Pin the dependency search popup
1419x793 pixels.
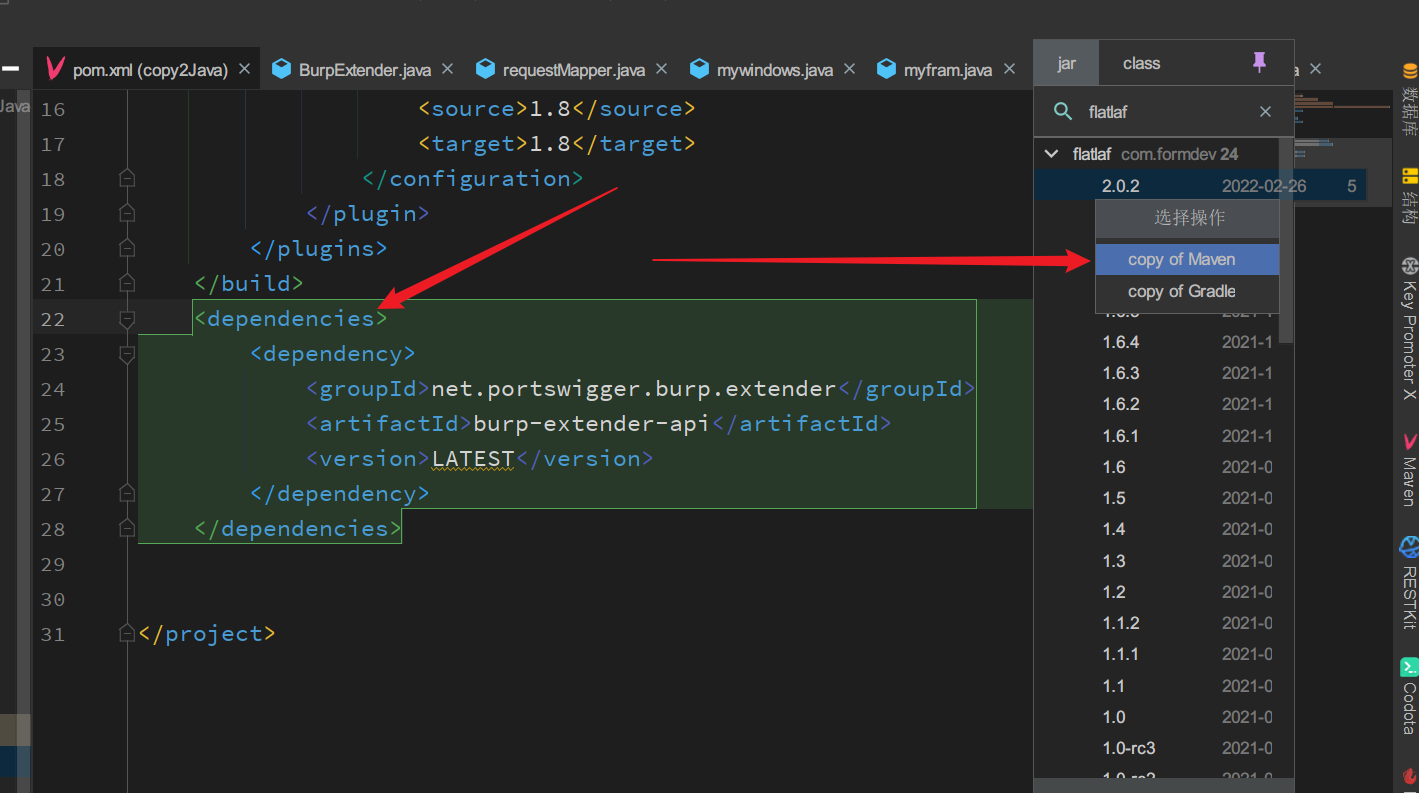(1259, 63)
